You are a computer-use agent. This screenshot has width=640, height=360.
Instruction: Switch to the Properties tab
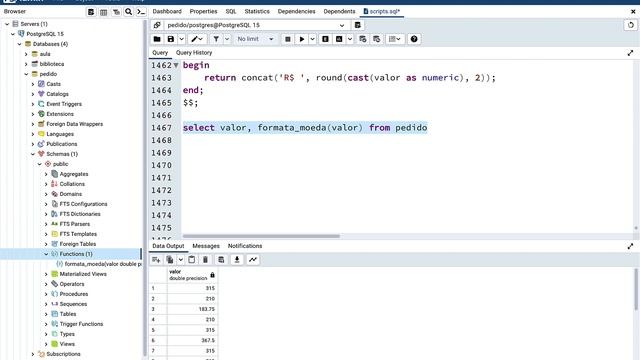coord(203,11)
